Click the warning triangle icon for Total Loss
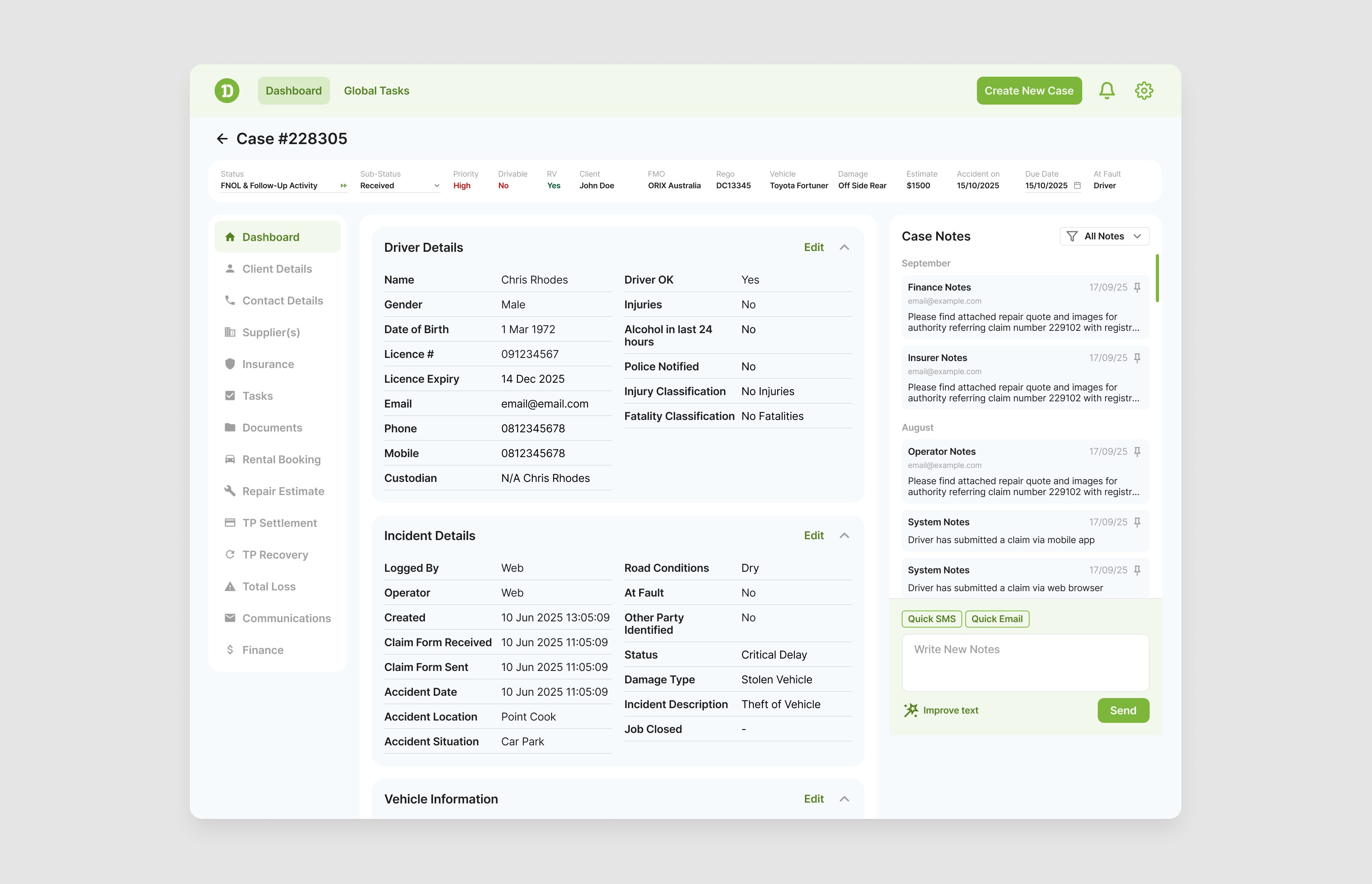 click(x=230, y=586)
